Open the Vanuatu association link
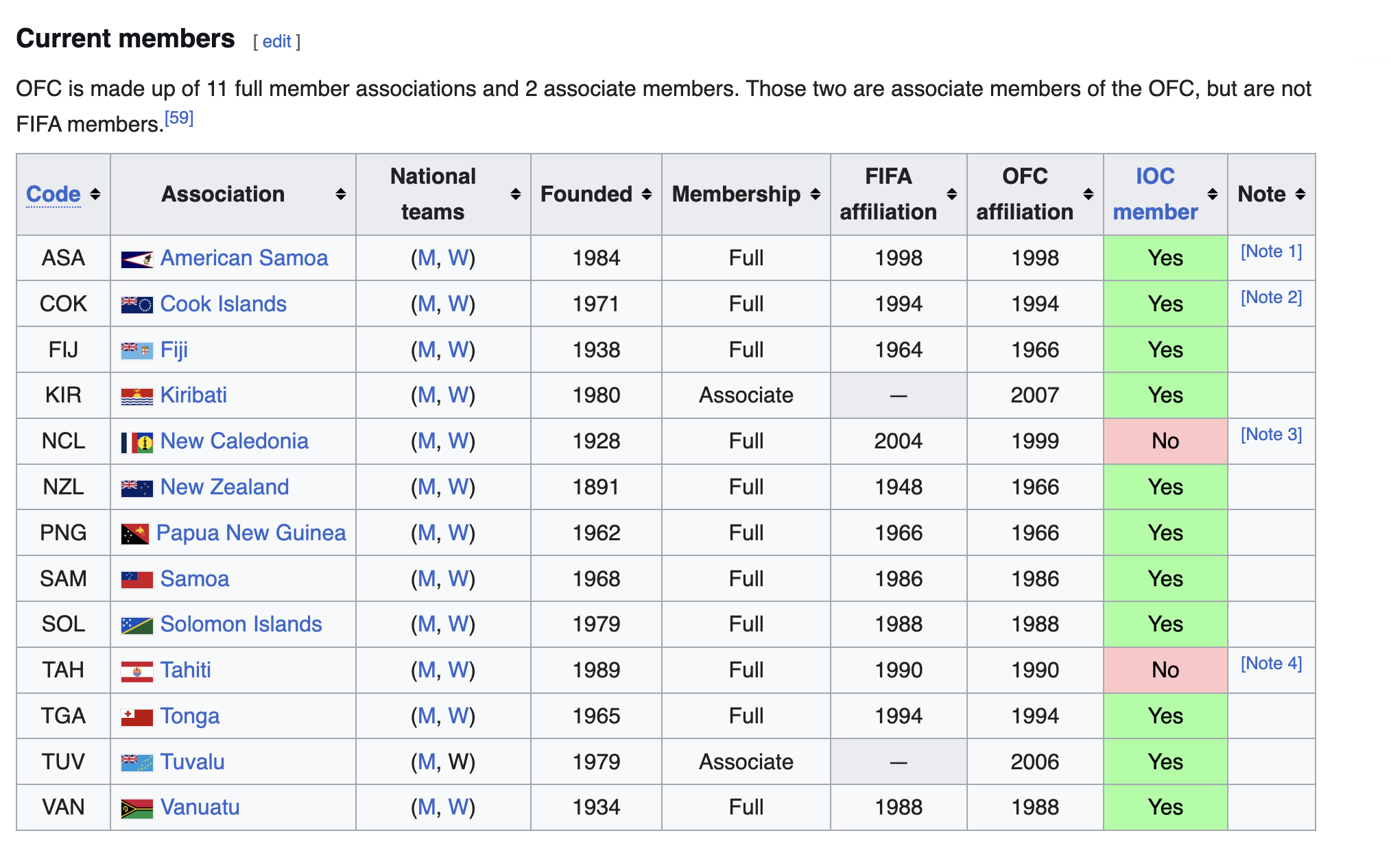Screen dimensions: 1391x868 (200, 808)
